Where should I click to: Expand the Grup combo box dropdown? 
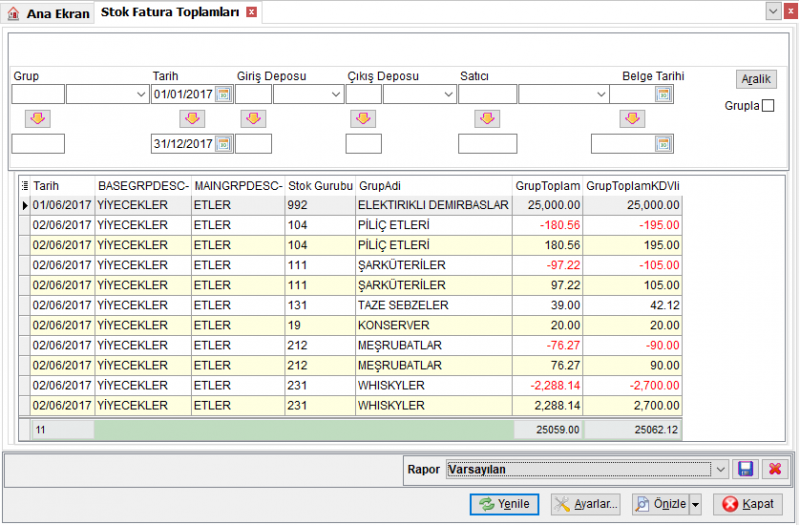(141, 94)
